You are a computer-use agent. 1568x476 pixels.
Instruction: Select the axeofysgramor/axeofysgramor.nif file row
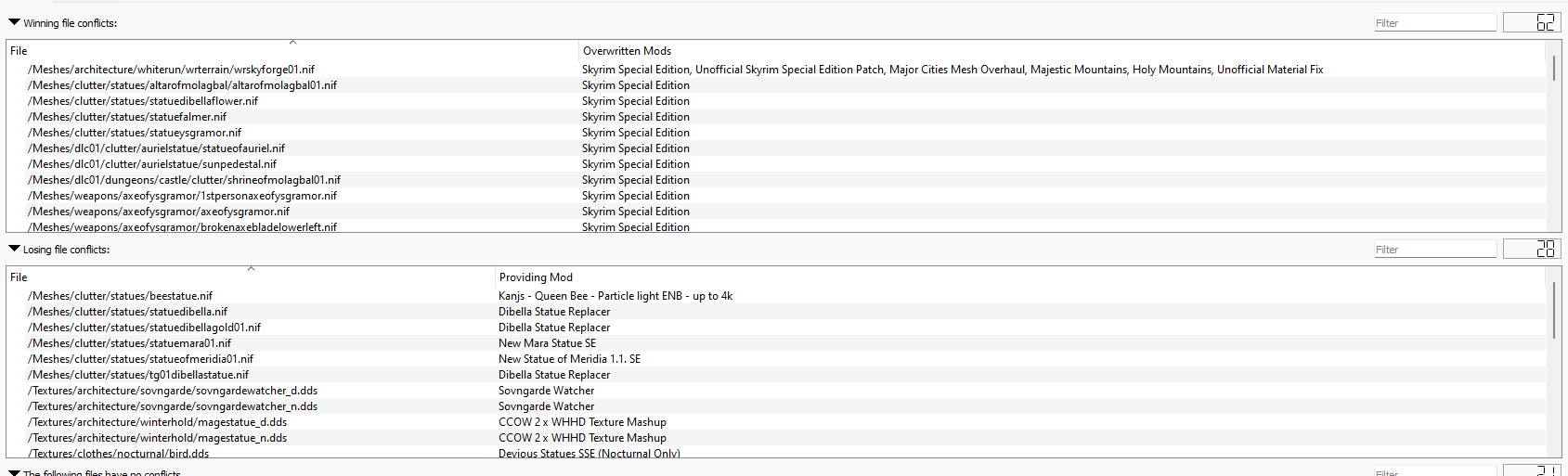point(776,212)
